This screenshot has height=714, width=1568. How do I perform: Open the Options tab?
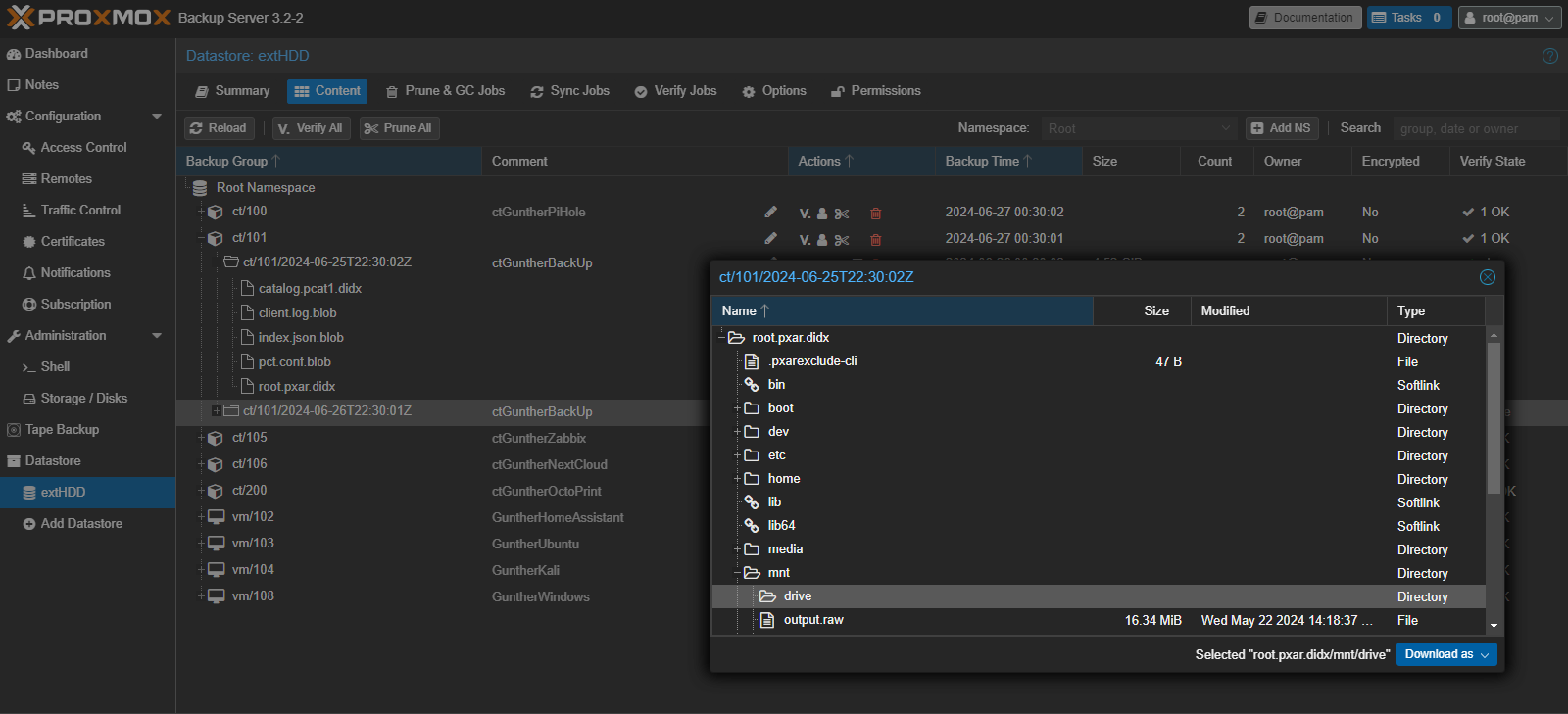click(x=774, y=91)
